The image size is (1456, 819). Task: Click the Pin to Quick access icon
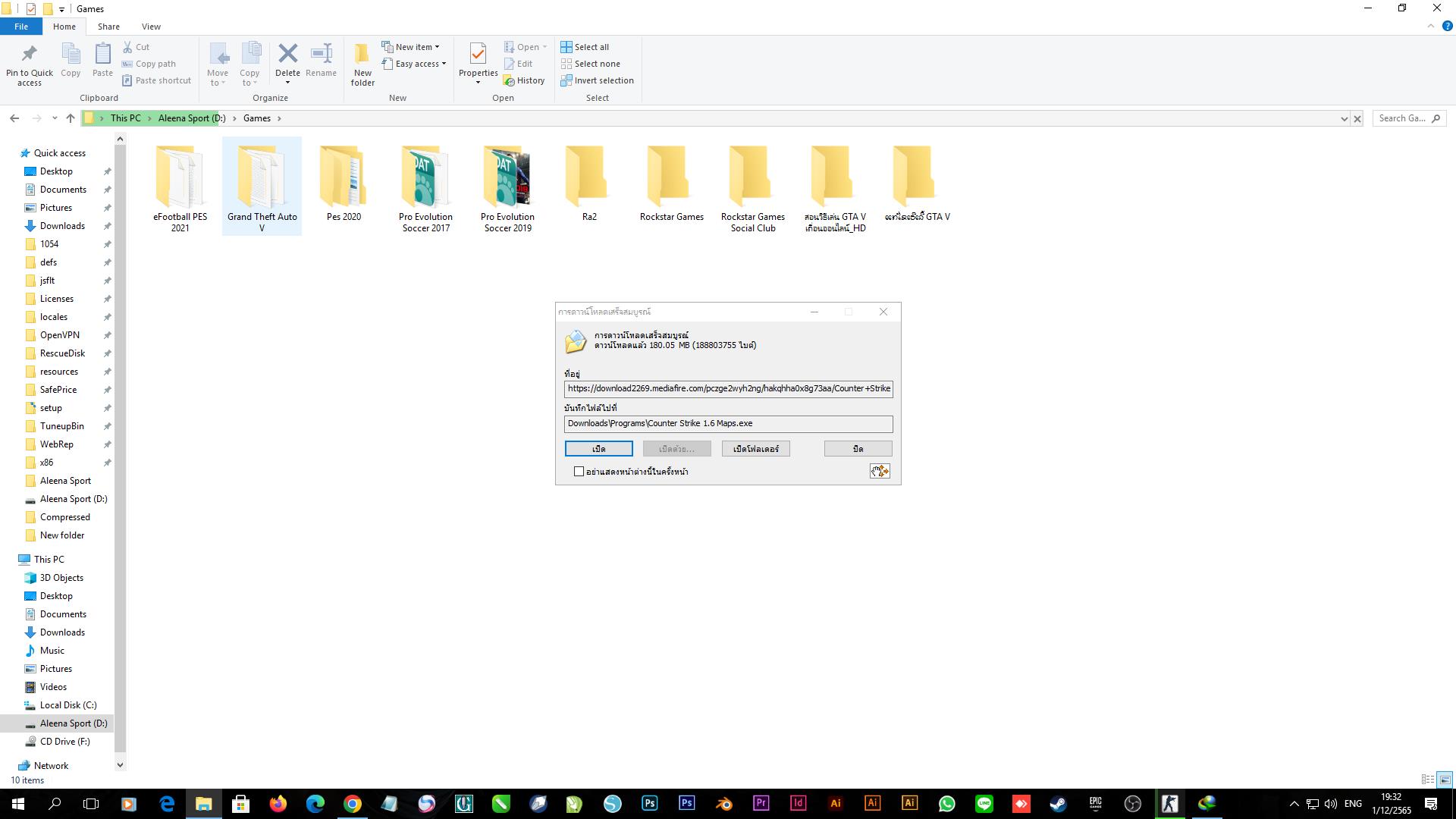click(x=29, y=55)
